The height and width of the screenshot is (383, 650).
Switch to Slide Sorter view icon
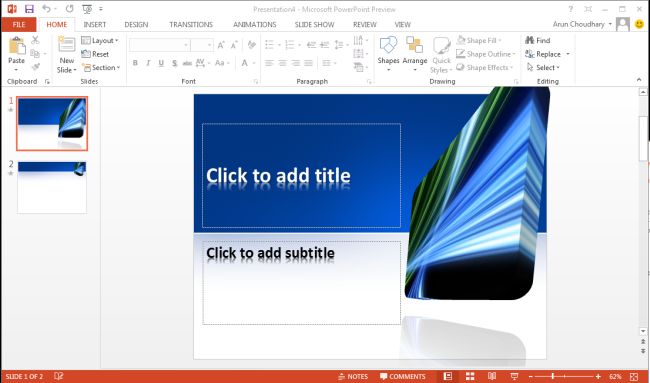coord(470,376)
